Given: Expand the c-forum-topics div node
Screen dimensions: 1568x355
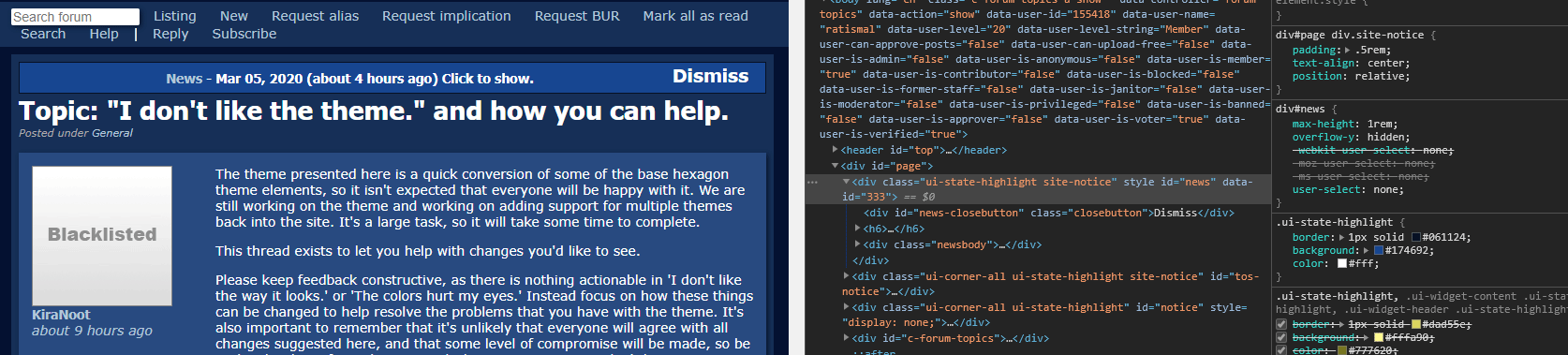Looking at the screenshot, I should point(847,338).
